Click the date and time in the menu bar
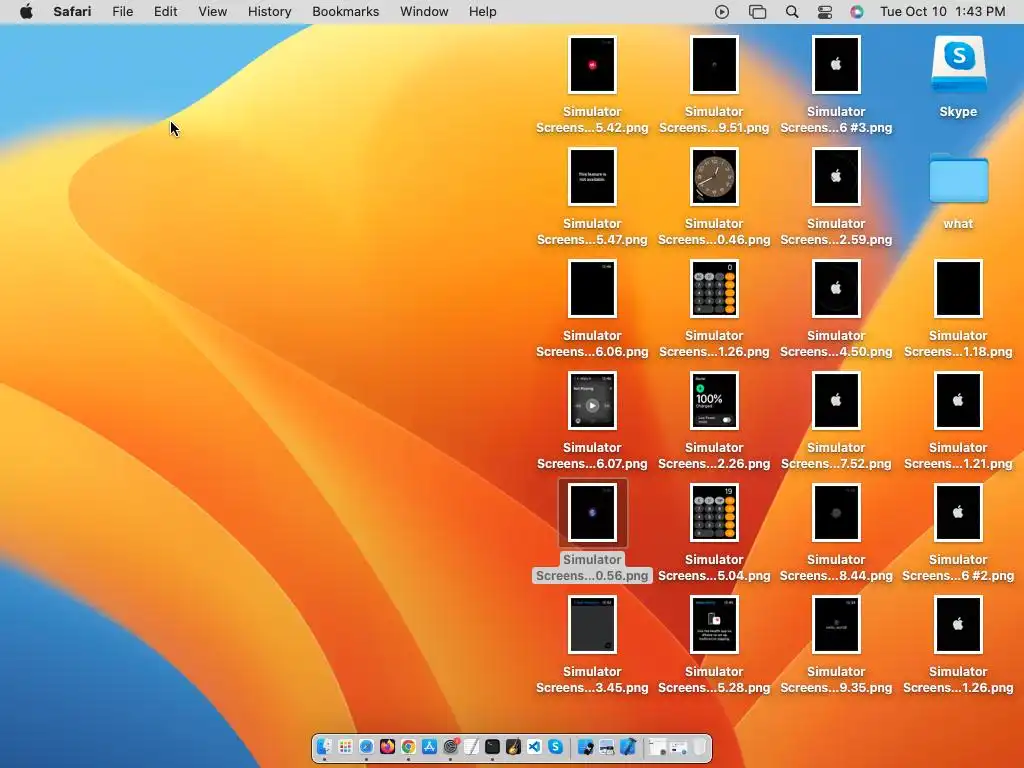This screenshot has height=768, width=1024. (x=942, y=12)
